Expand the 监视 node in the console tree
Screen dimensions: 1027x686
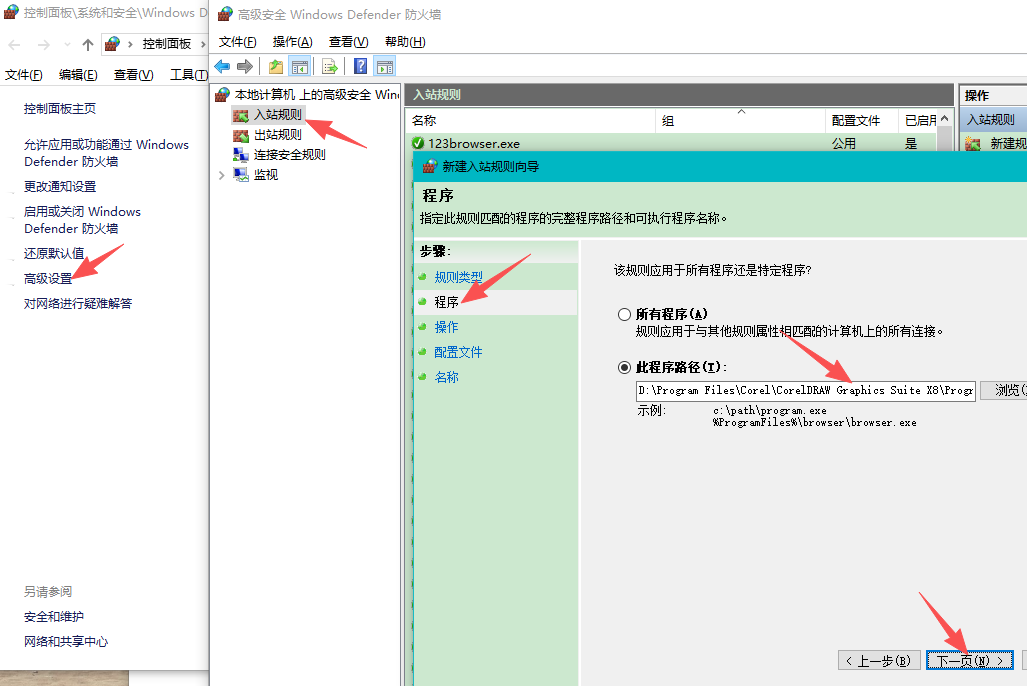223,174
